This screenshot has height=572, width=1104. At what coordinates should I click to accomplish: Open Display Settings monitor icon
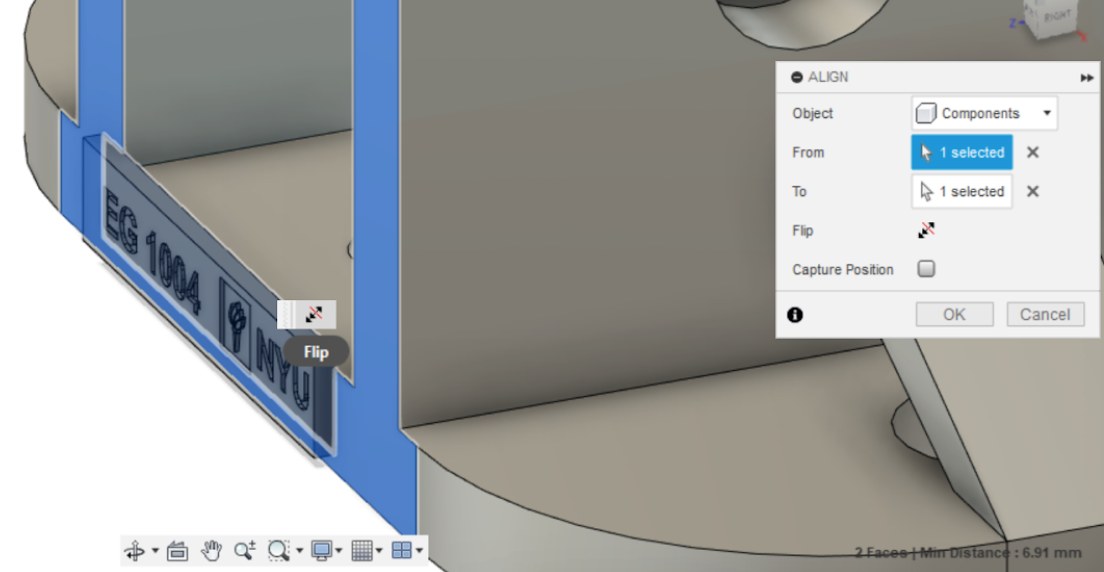(322, 550)
